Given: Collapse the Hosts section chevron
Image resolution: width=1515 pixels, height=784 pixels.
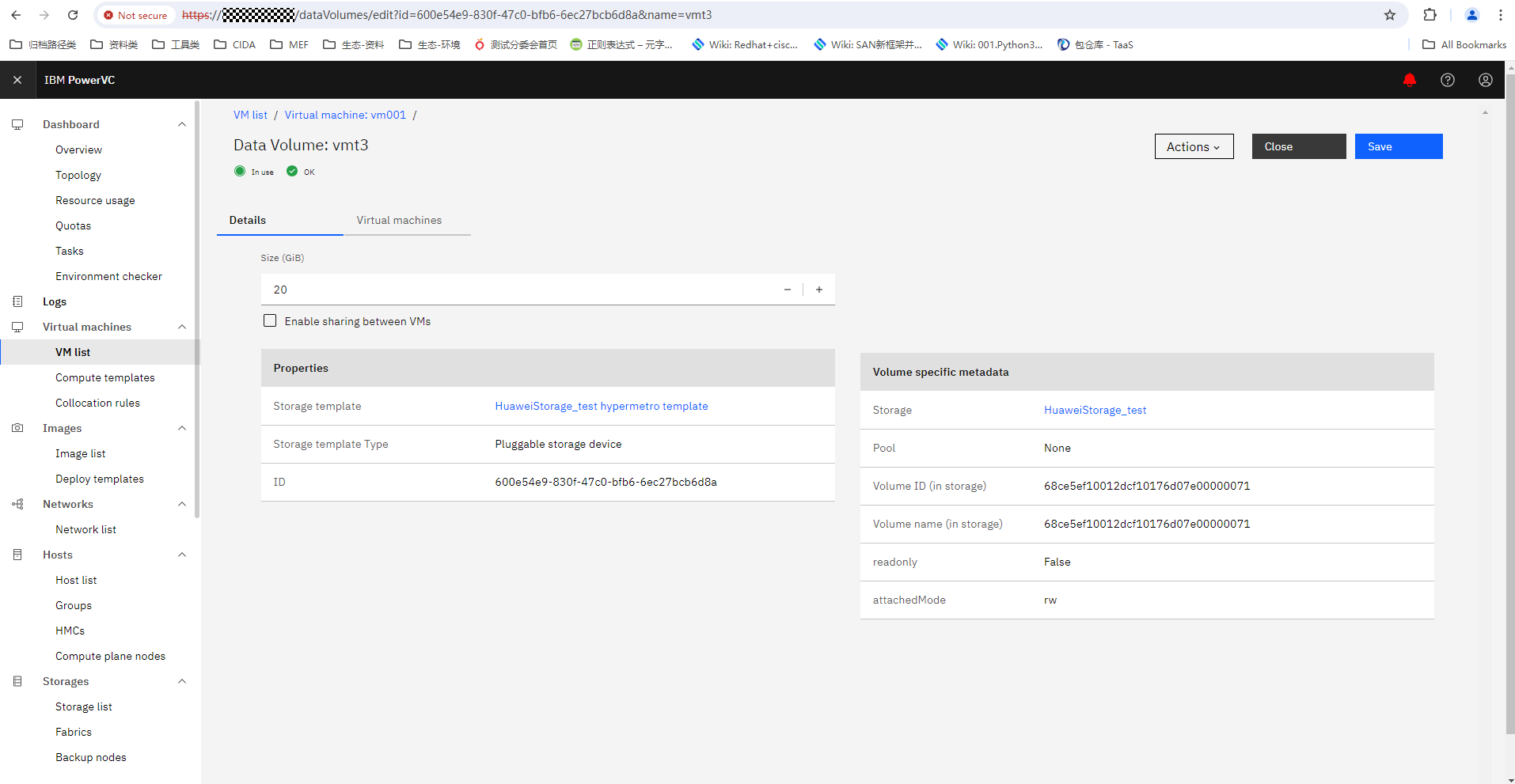Looking at the screenshot, I should 182,555.
